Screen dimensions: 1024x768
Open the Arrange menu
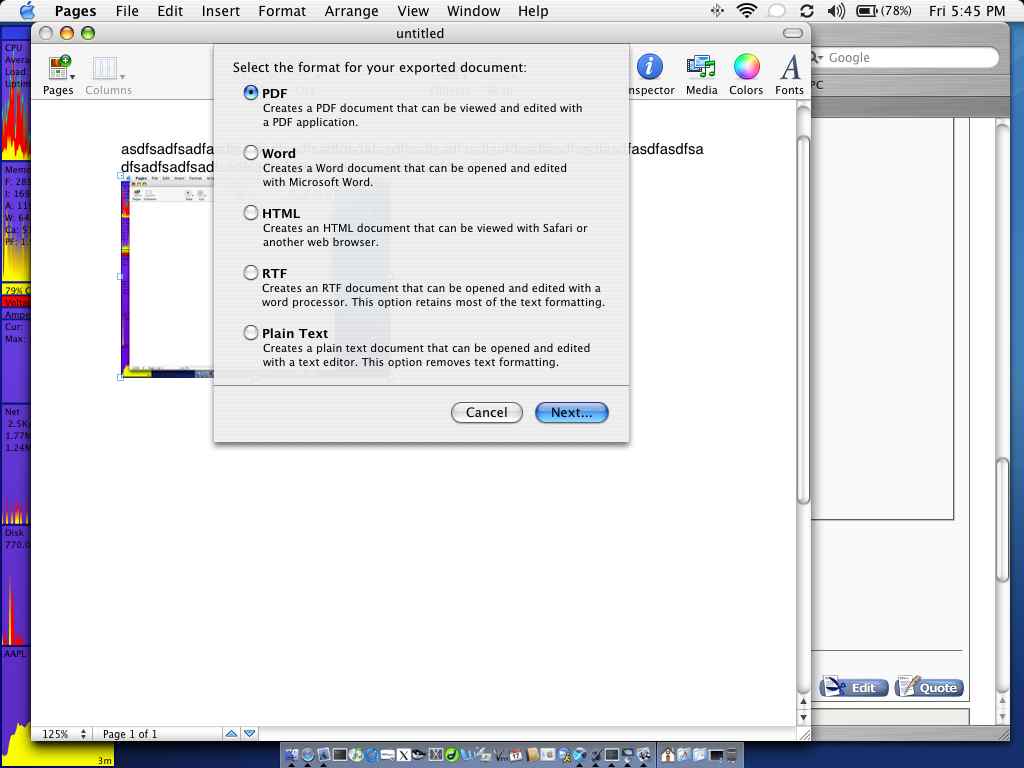pyautogui.click(x=351, y=11)
